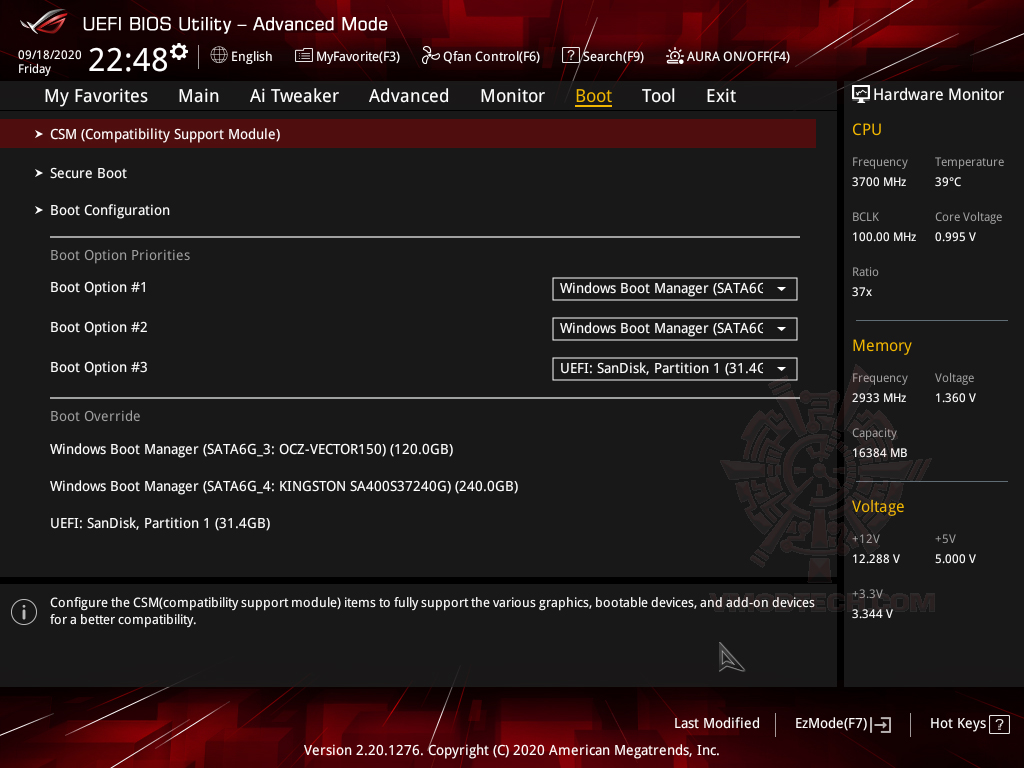Switch to the Ai Tweaker tab
The height and width of the screenshot is (768, 1024).
[x=294, y=96]
